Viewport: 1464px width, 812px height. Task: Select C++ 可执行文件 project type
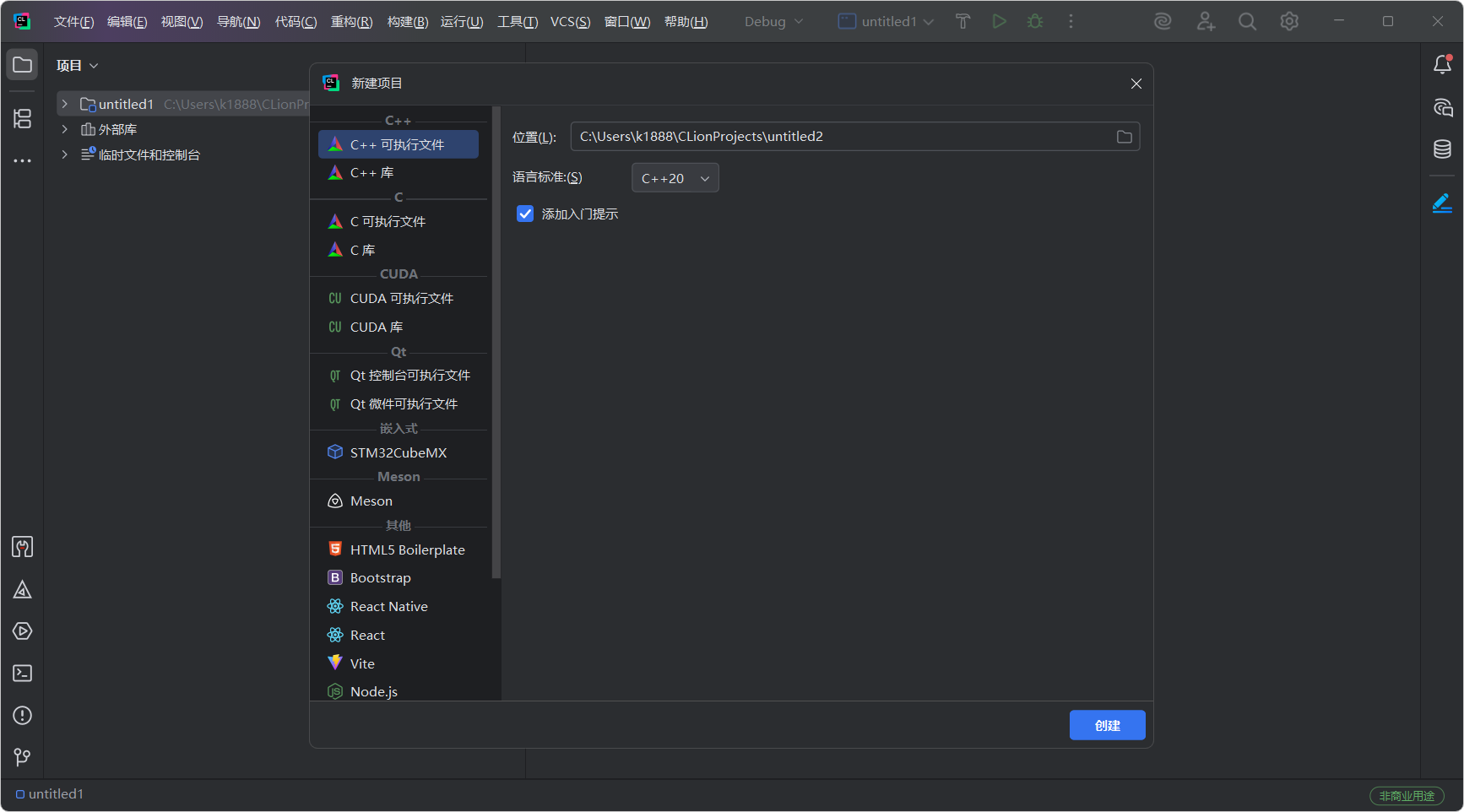coord(399,144)
